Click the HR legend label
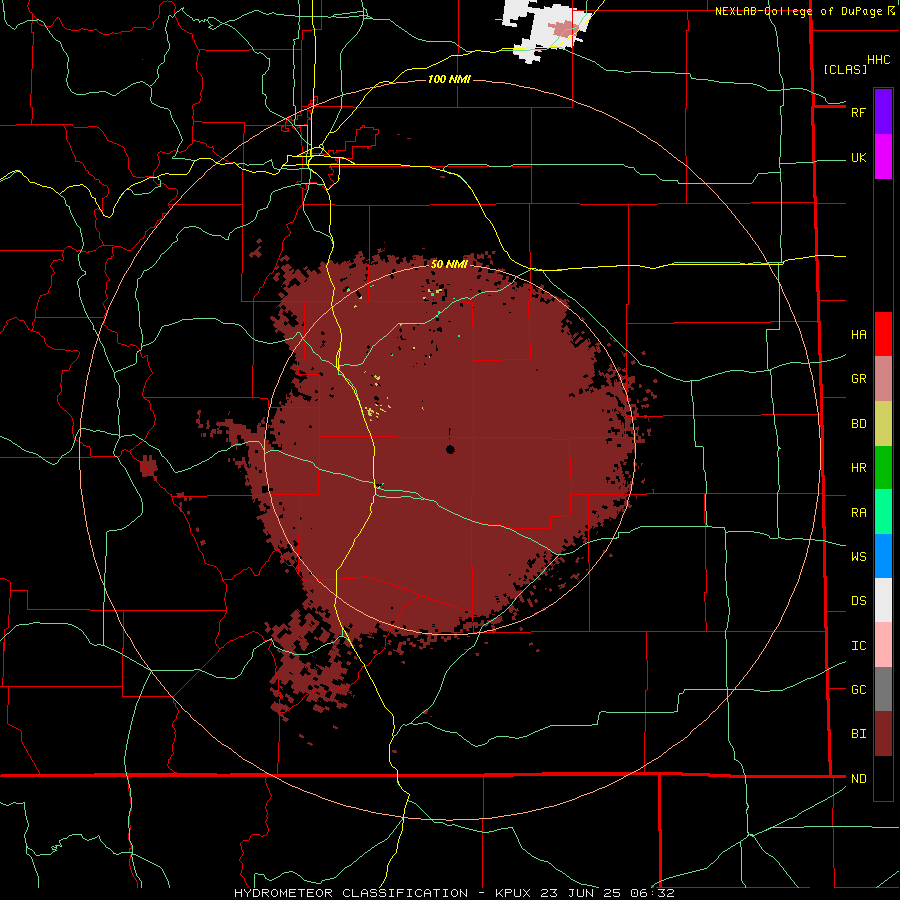 (x=858, y=468)
